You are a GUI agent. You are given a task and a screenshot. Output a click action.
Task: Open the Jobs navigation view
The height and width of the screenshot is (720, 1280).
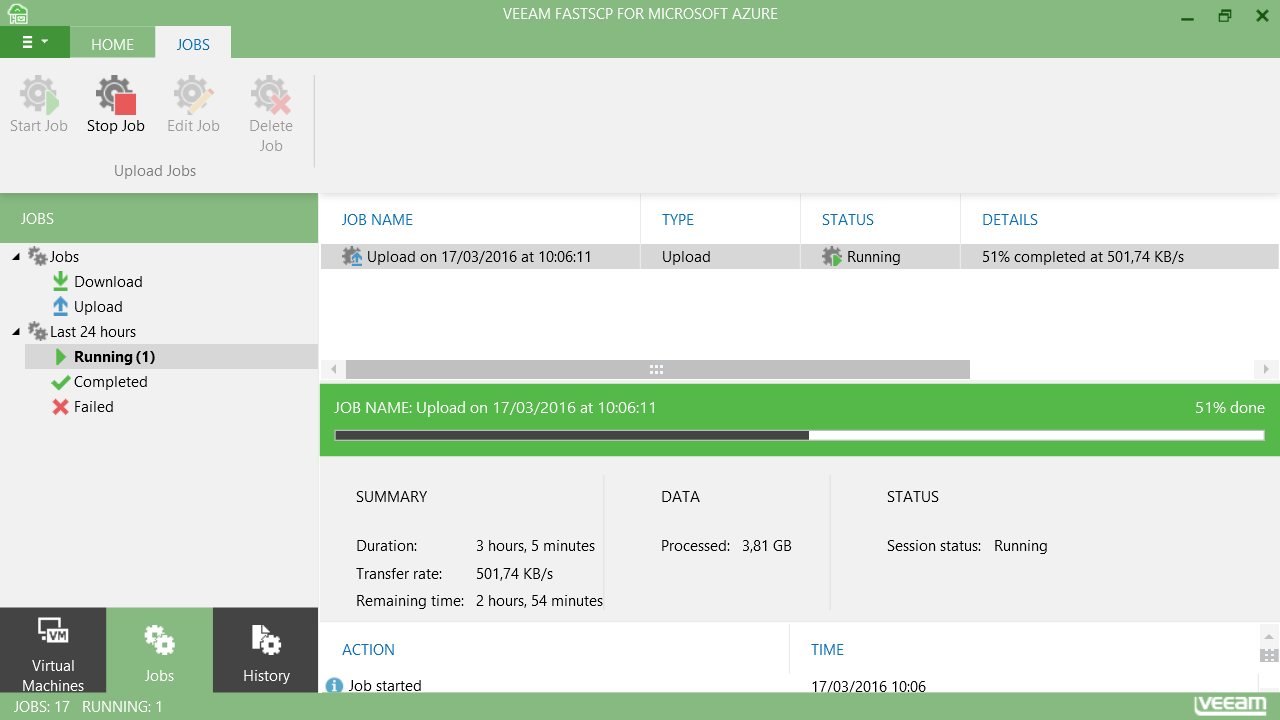coord(159,650)
